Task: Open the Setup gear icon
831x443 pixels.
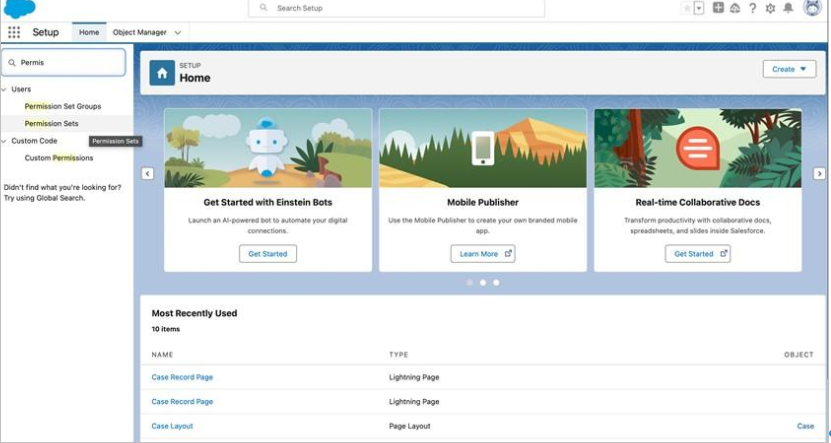Action: coord(770,8)
